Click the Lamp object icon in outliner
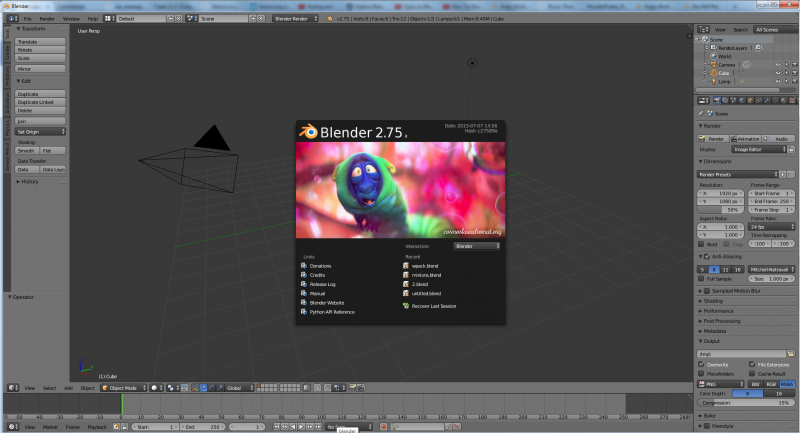Viewport: 800px width, 433px height. point(714,81)
